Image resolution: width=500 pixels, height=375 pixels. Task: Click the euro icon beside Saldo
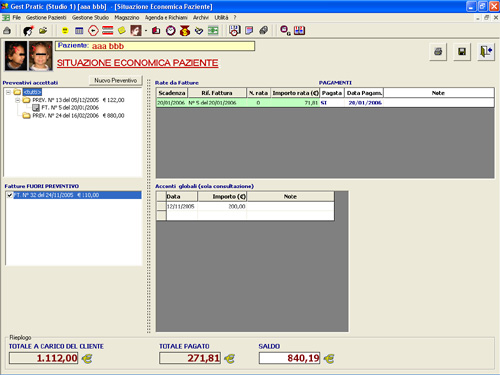point(329,359)
